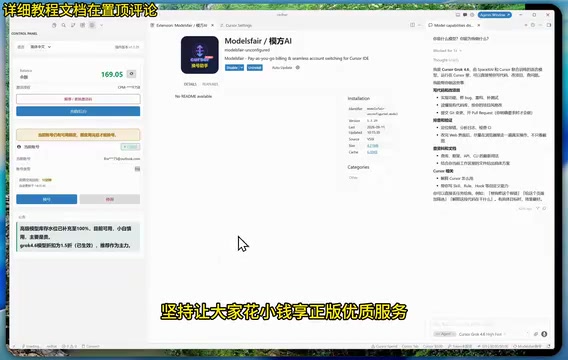The height and width of the screenshot is (360, 568).
Task: Click the wide blue button below the outlined button
Action: pos(78,111)
